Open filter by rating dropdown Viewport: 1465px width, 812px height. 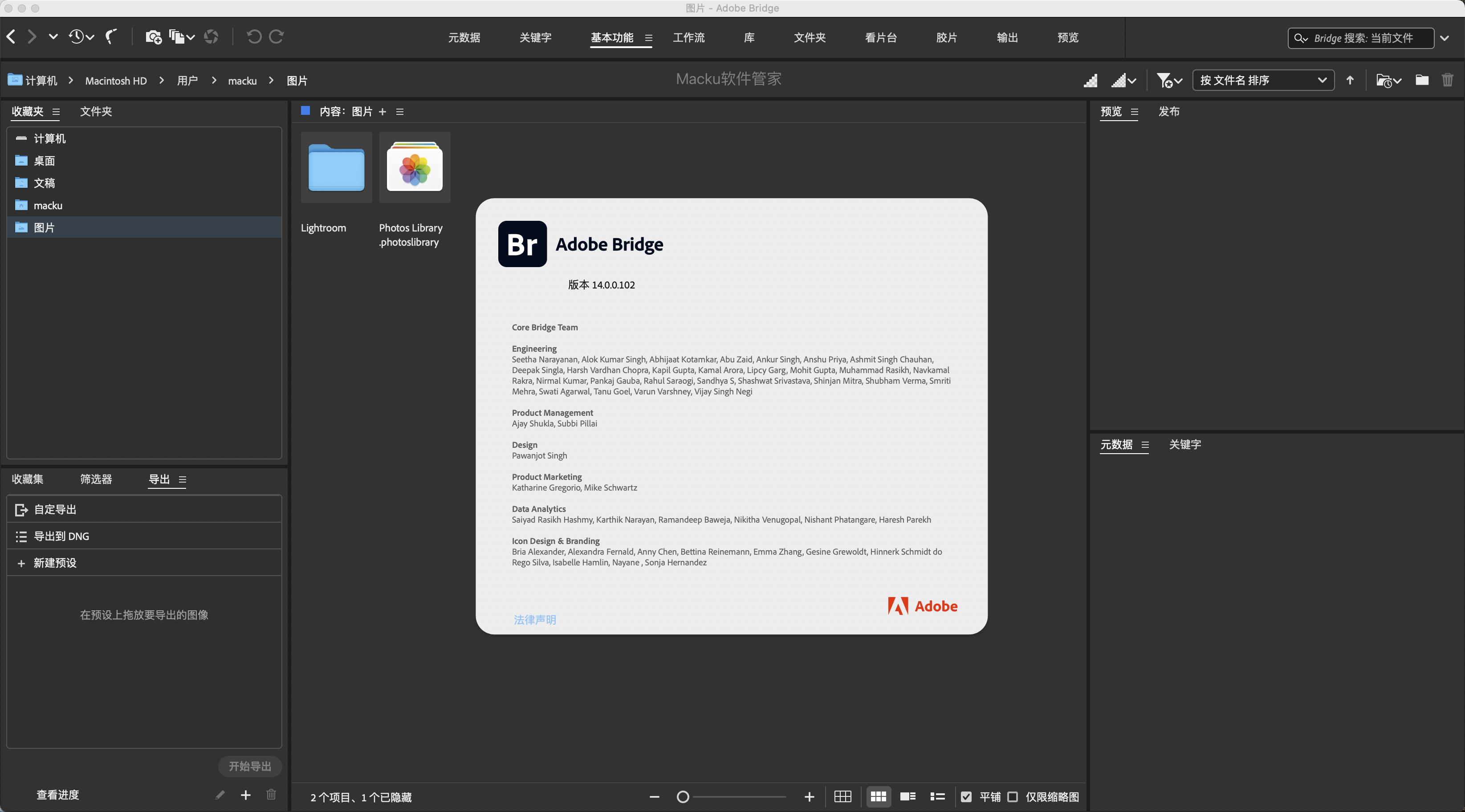pos(1169,81)
